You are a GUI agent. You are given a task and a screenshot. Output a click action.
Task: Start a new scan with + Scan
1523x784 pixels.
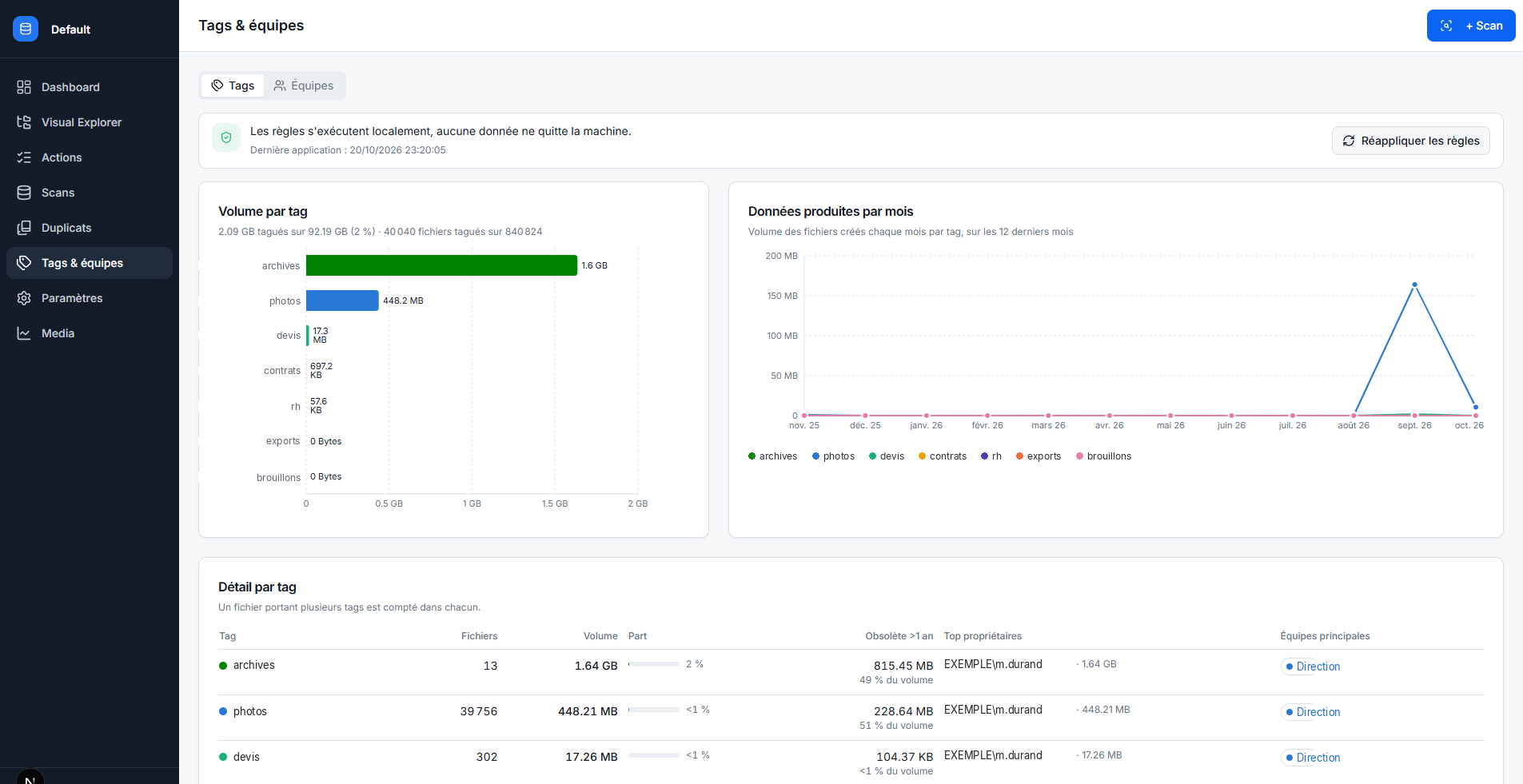tap(1471, 26)
